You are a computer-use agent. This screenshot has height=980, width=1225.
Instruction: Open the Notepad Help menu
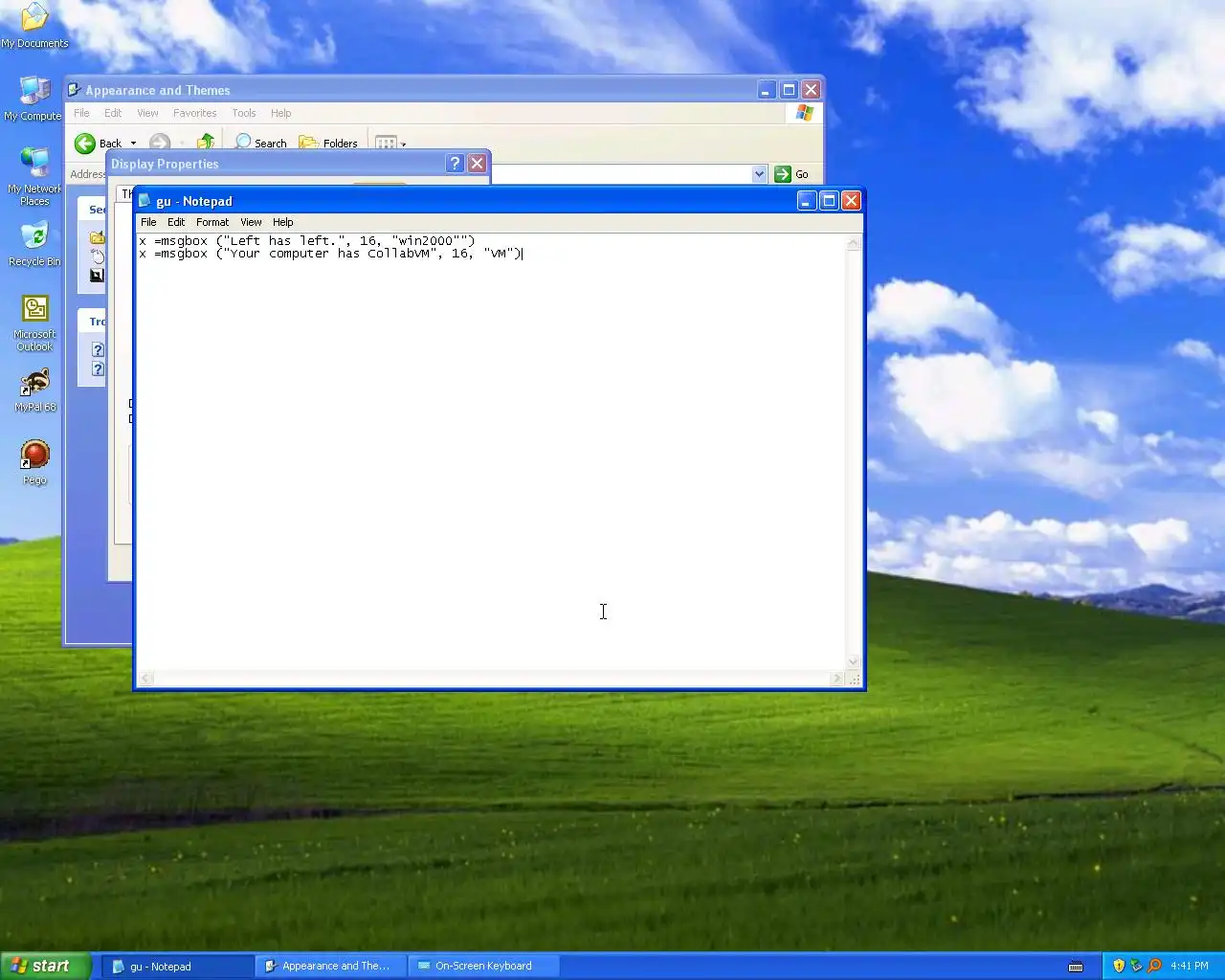[x=282, y=222]
